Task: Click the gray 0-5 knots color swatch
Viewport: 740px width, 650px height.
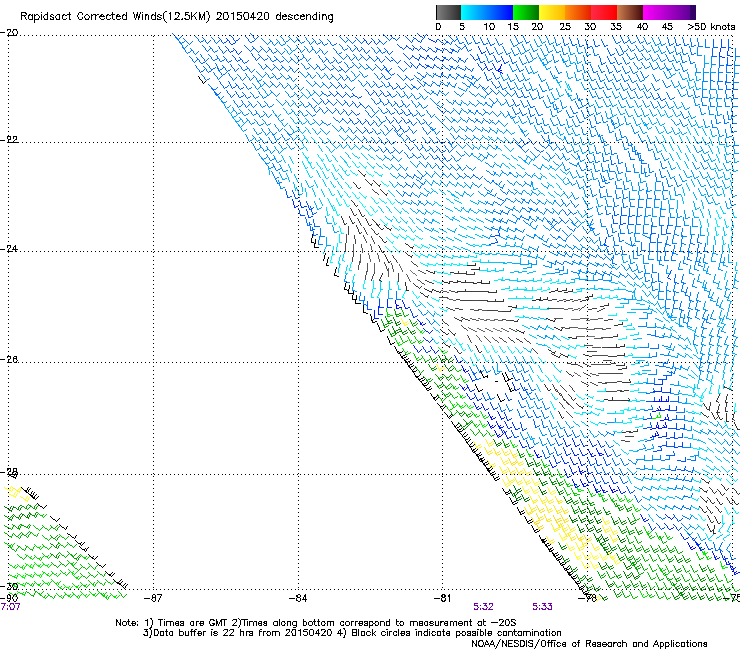Action: pos(448,12)
